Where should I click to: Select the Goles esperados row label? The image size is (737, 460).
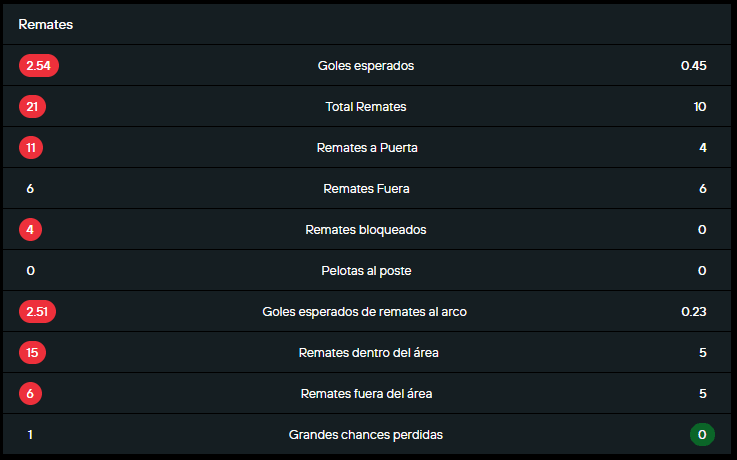[365, 66]
